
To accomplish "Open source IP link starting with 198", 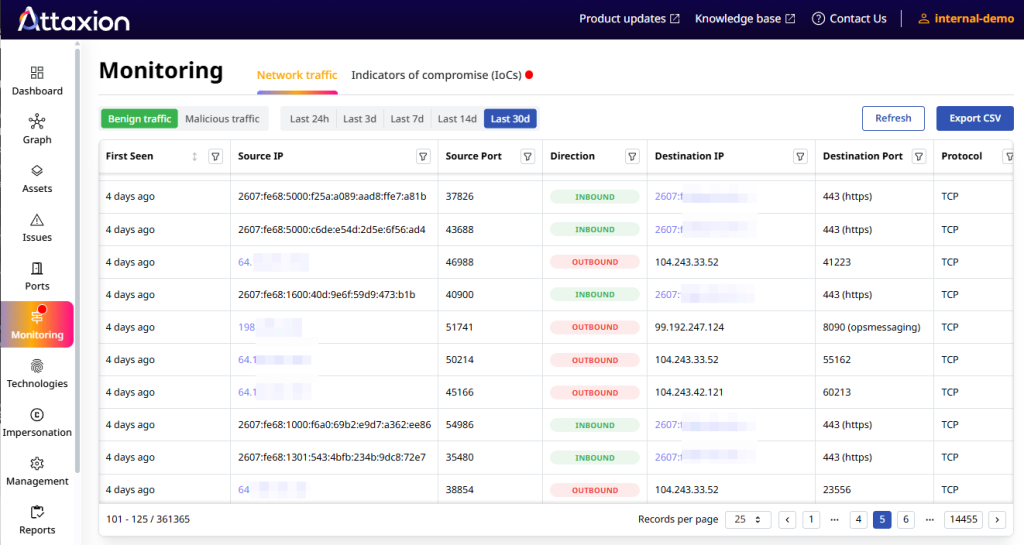I will click(x=269, y=327).
